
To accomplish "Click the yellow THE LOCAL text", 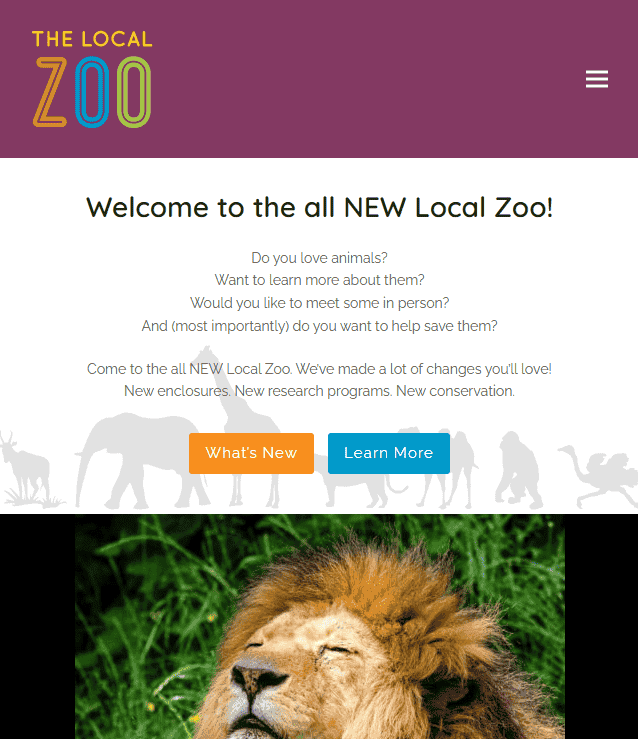I will 92,39.
